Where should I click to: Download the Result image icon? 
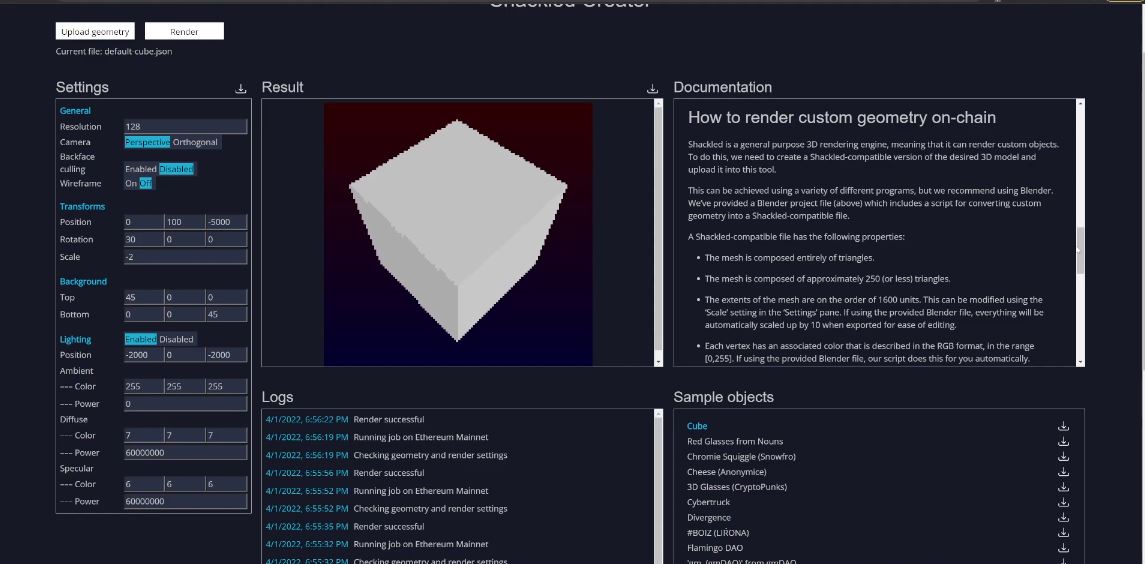652,88
